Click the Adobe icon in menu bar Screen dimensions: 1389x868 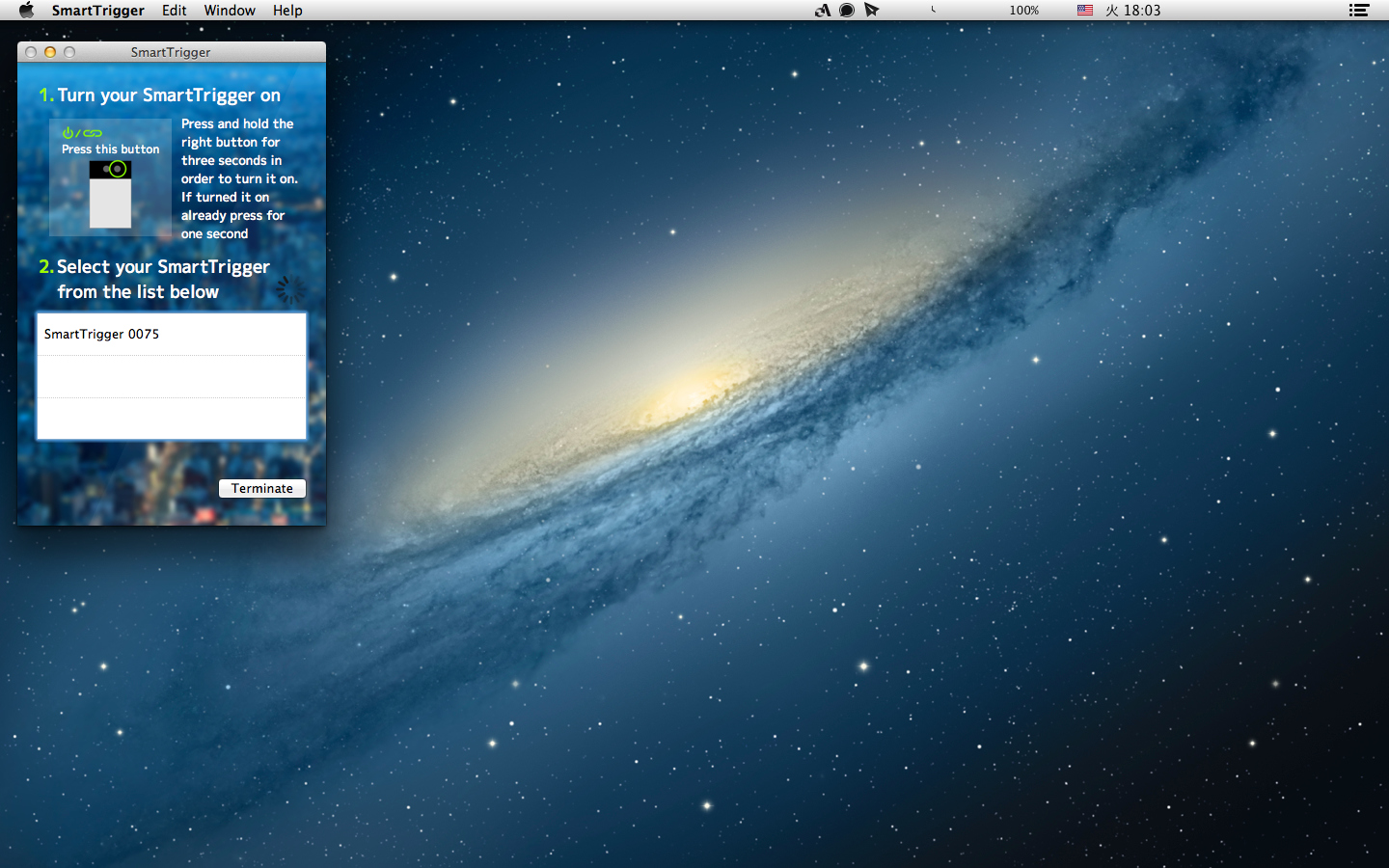pyautogui.click(x=822, y=11)
